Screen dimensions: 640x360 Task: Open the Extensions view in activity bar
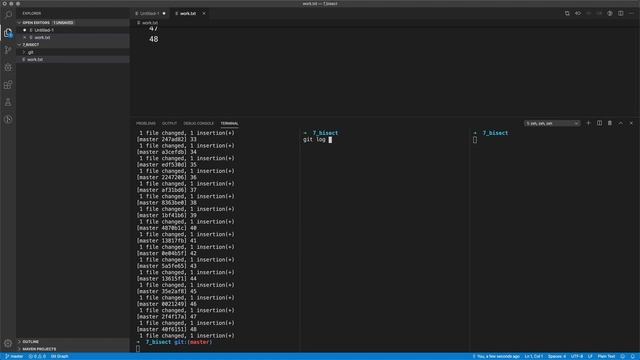tap(8, 84)
